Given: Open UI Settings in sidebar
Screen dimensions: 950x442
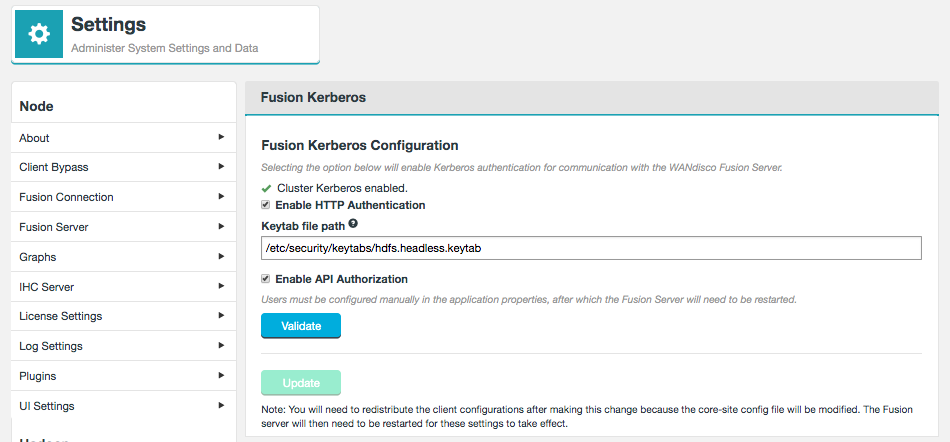Looking at the screenshot, I should [x=124, y=406].
